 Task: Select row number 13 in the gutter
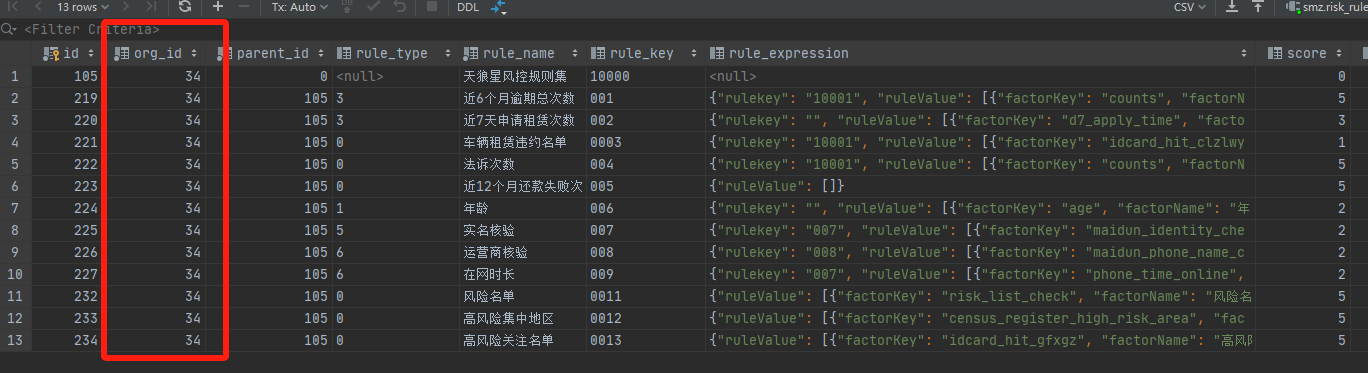[x=15, y=341]
